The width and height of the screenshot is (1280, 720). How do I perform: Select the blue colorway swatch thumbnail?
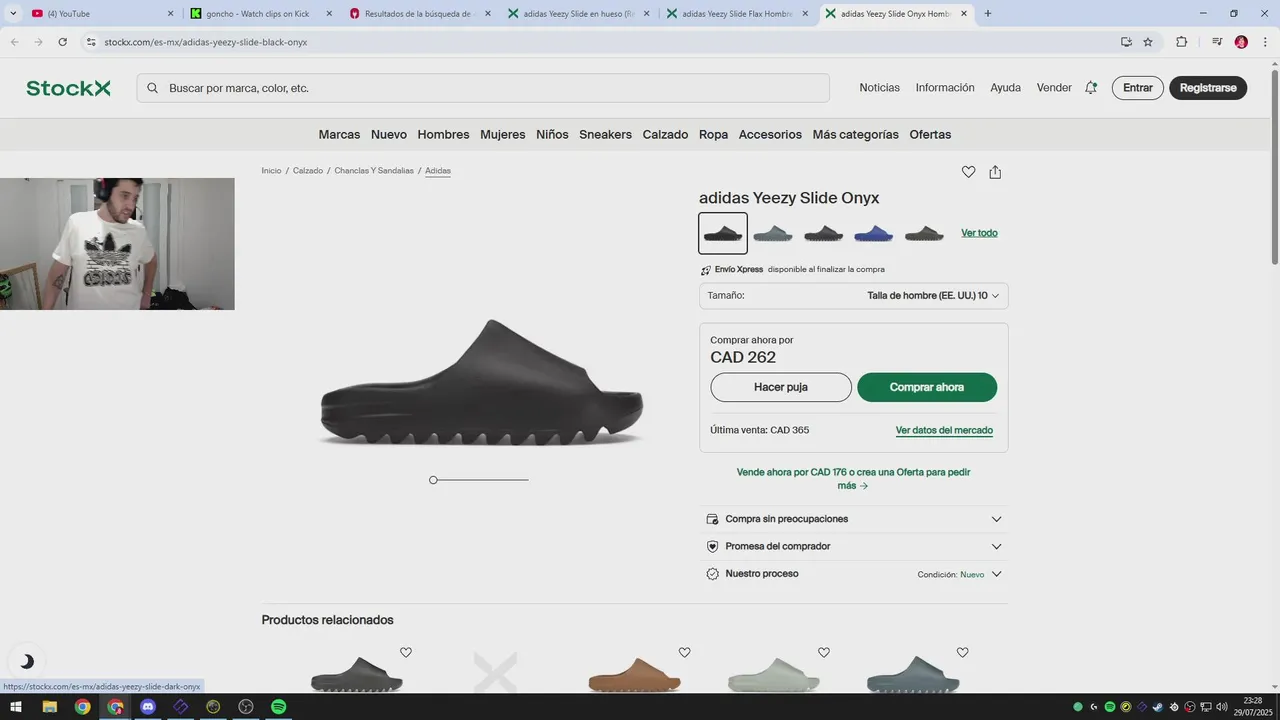tap(873, 233)
